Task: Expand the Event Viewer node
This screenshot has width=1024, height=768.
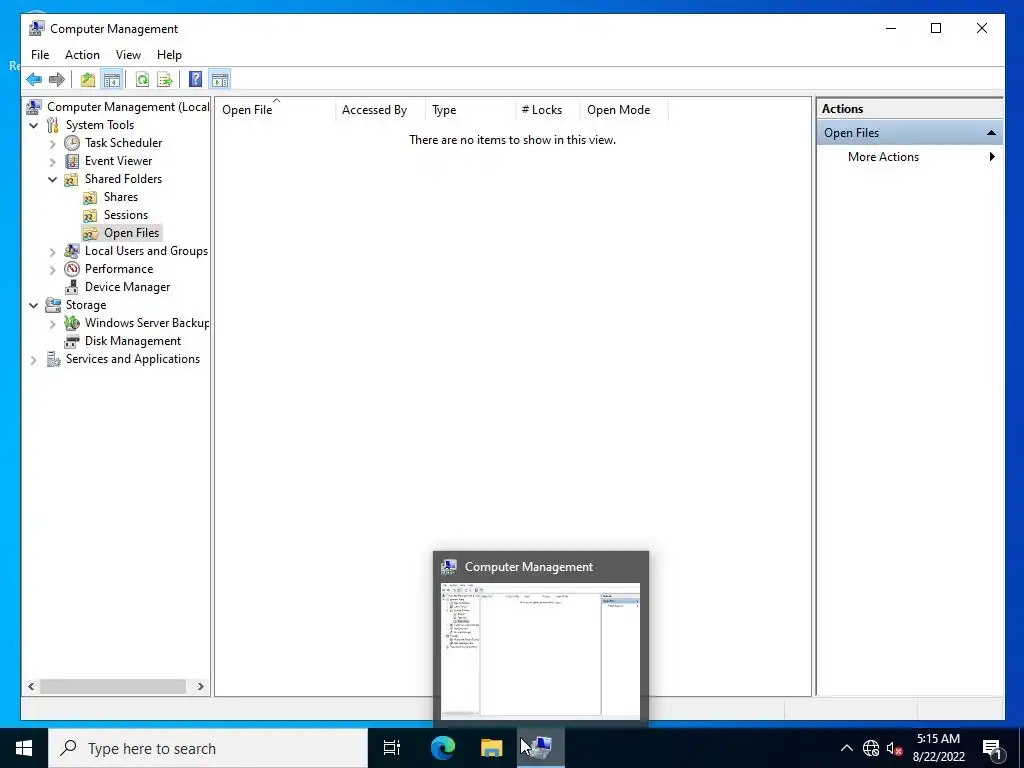Action: tap(53, 161)
